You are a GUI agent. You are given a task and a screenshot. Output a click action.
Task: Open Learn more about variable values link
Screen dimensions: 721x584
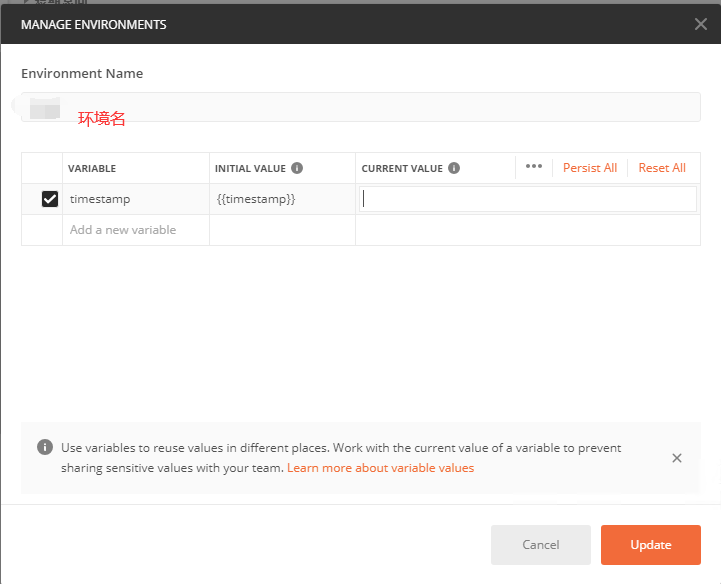(380, 468)
